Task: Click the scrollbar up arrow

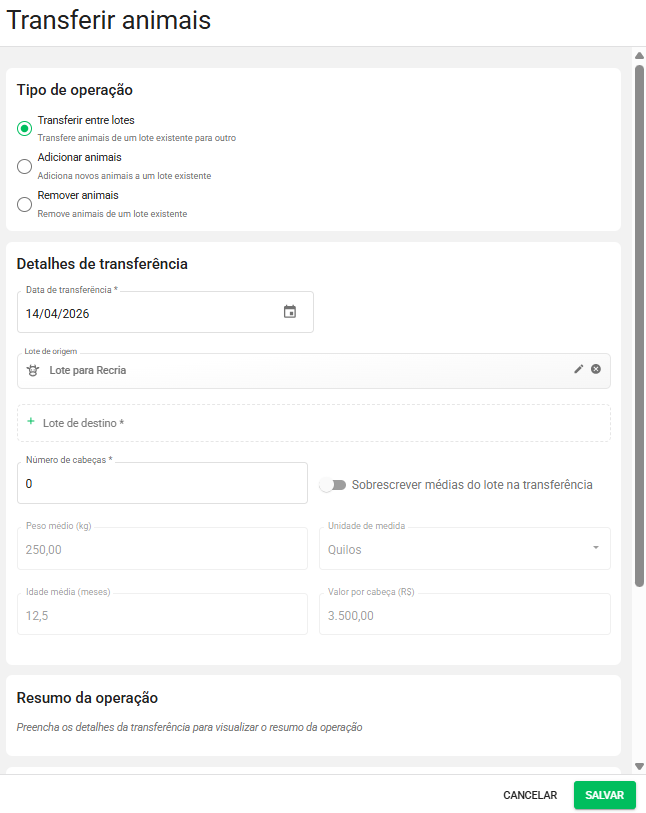Action: [639, 55]
